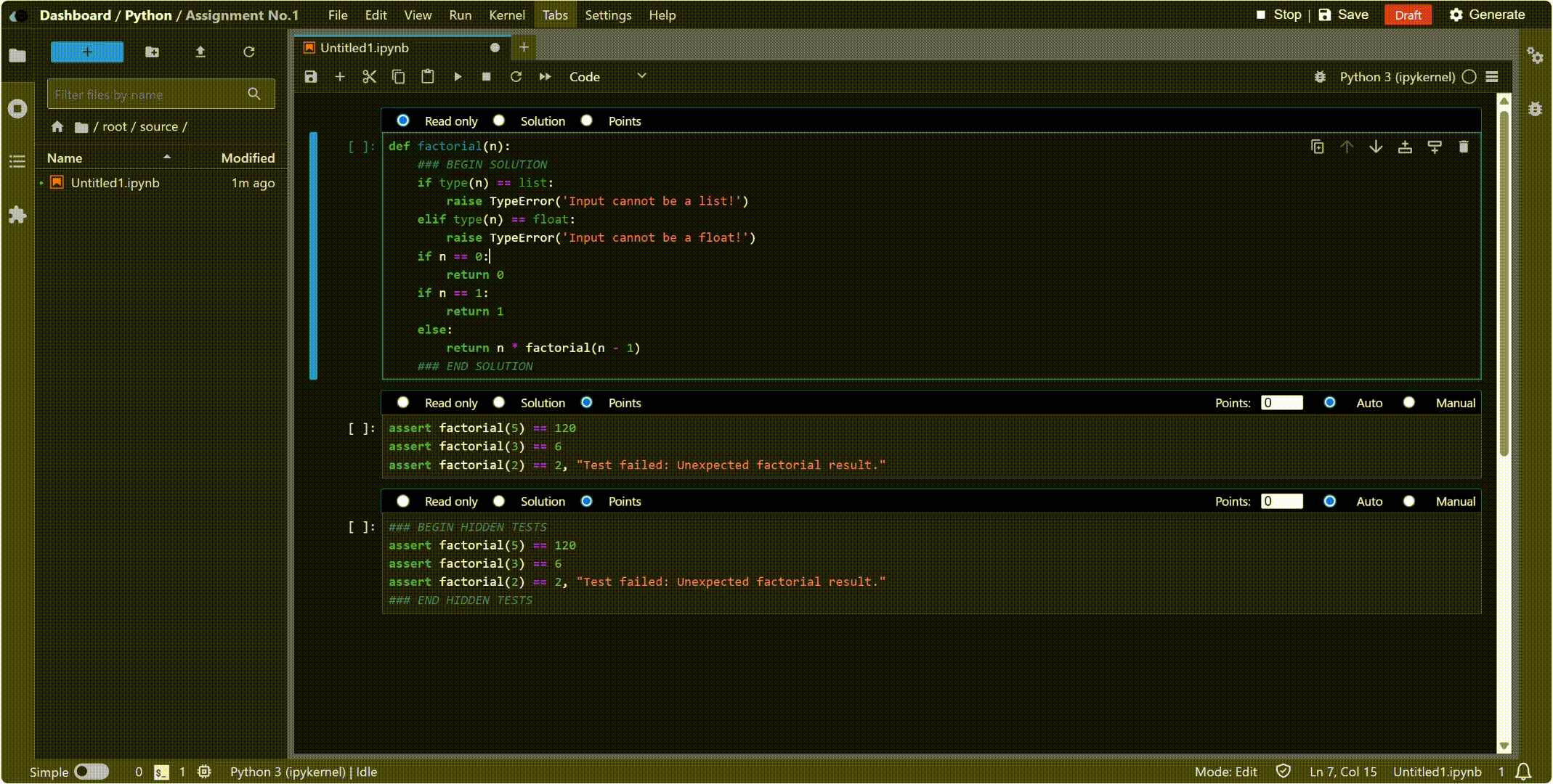Insert a new cell below with plus icon
The height and width of the screenshot is (784, 1553).
pyautogui.click(x=339, y=76)
